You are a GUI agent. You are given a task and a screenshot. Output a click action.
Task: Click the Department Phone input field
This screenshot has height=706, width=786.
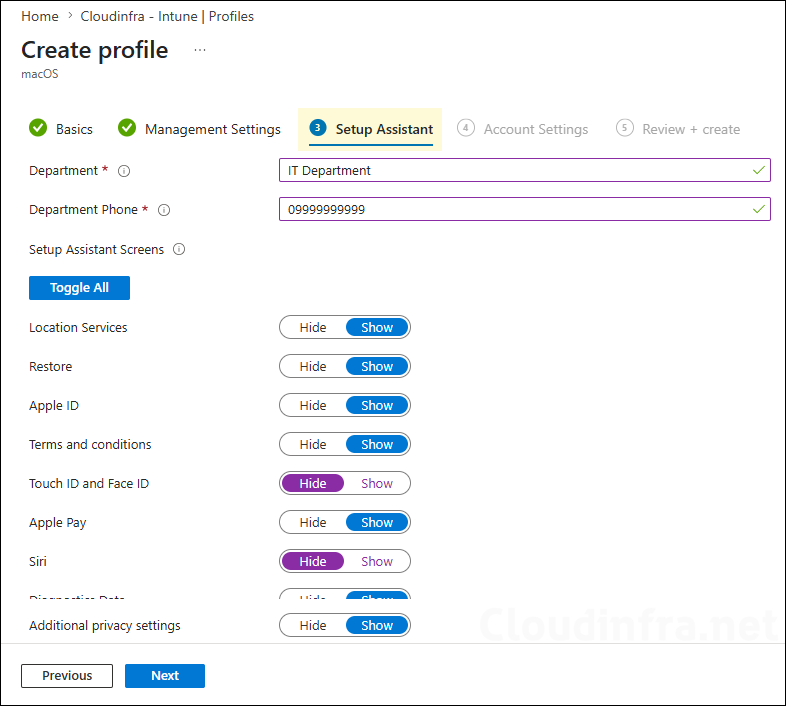pyautogui.click(x=524, y=209)
